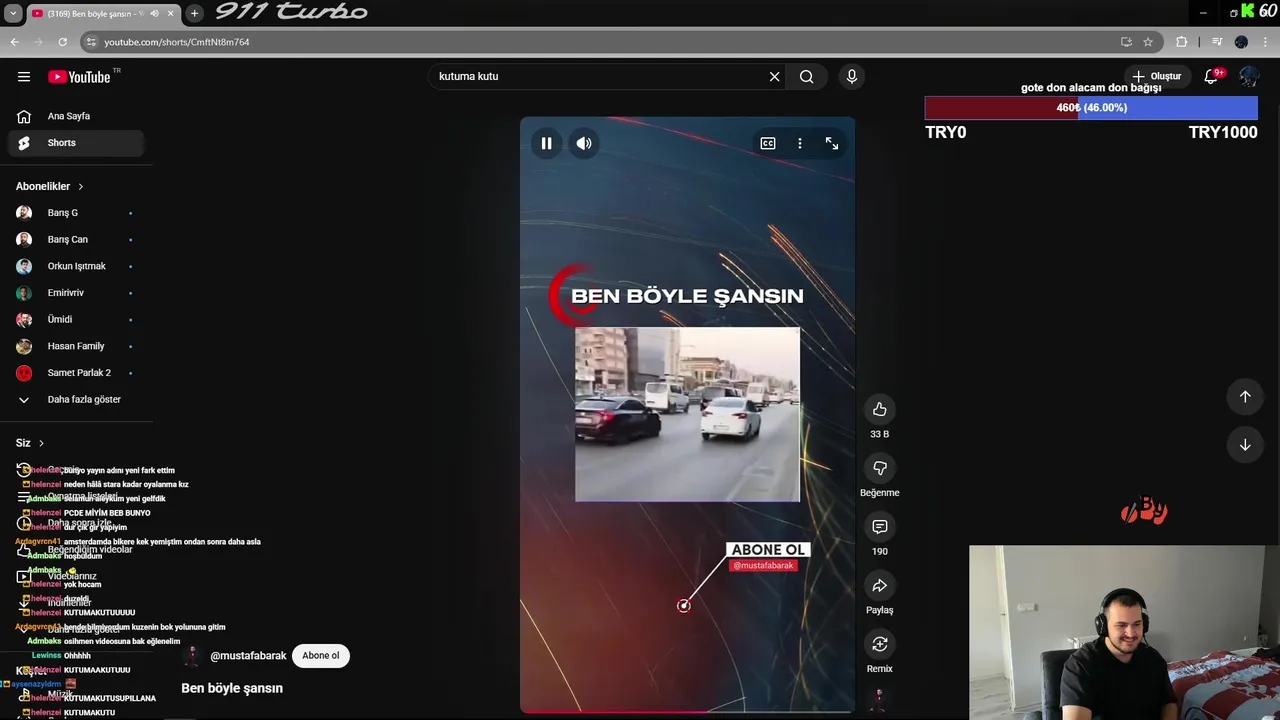The height and width of the screenshot is (720, 1280).
Task: Open @mustafabarak channel link
Action: (x=248, y=656)
